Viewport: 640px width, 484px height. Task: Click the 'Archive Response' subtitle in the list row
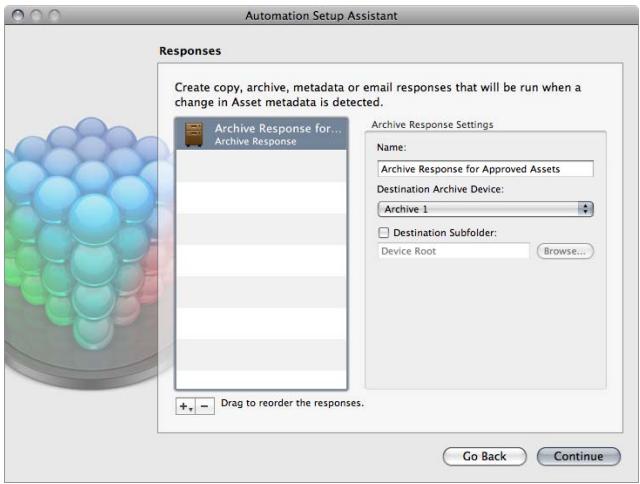(256, 141)
